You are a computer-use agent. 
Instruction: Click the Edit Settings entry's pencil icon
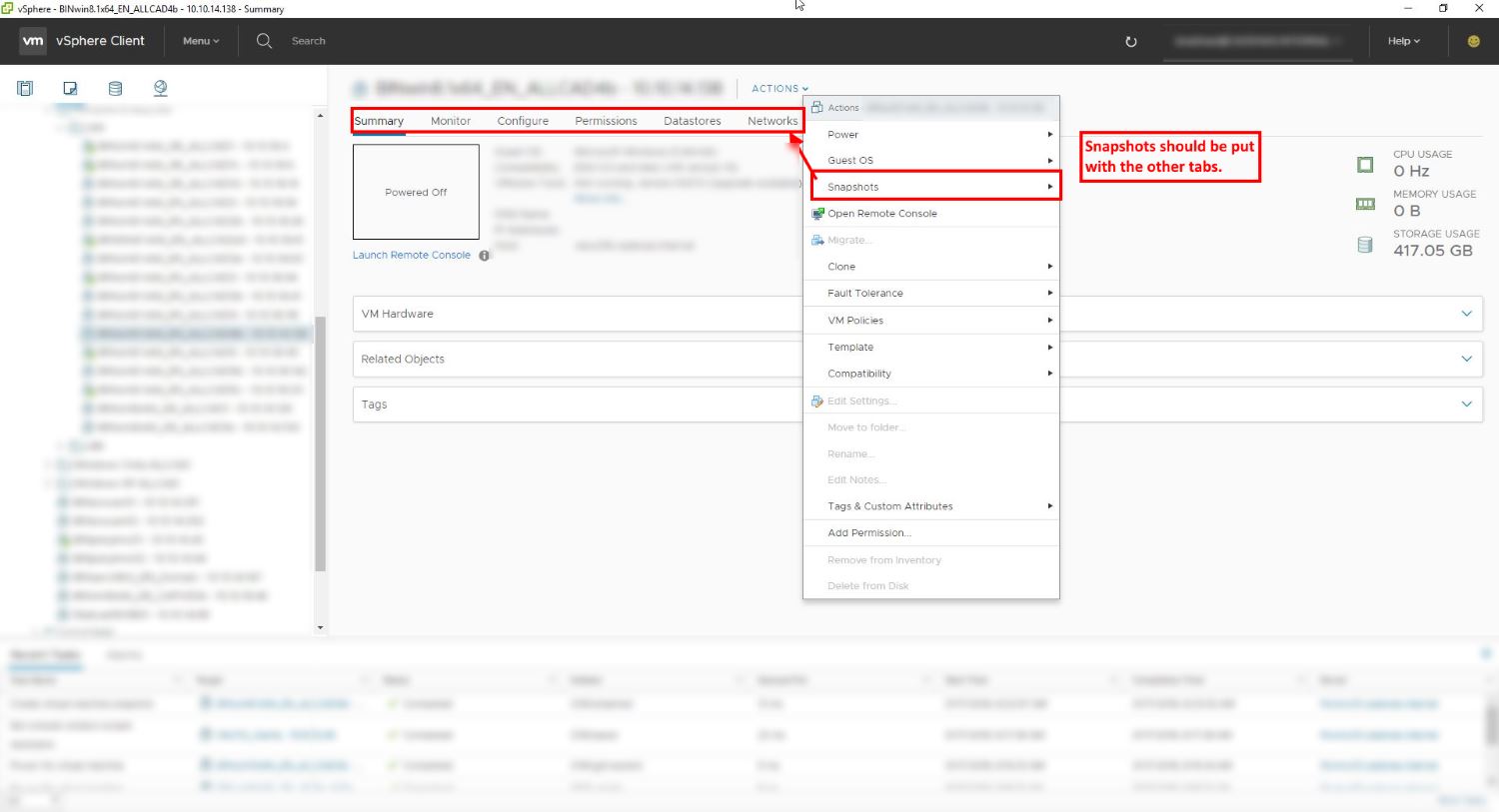pyautogui.click(x=816, y=401)
